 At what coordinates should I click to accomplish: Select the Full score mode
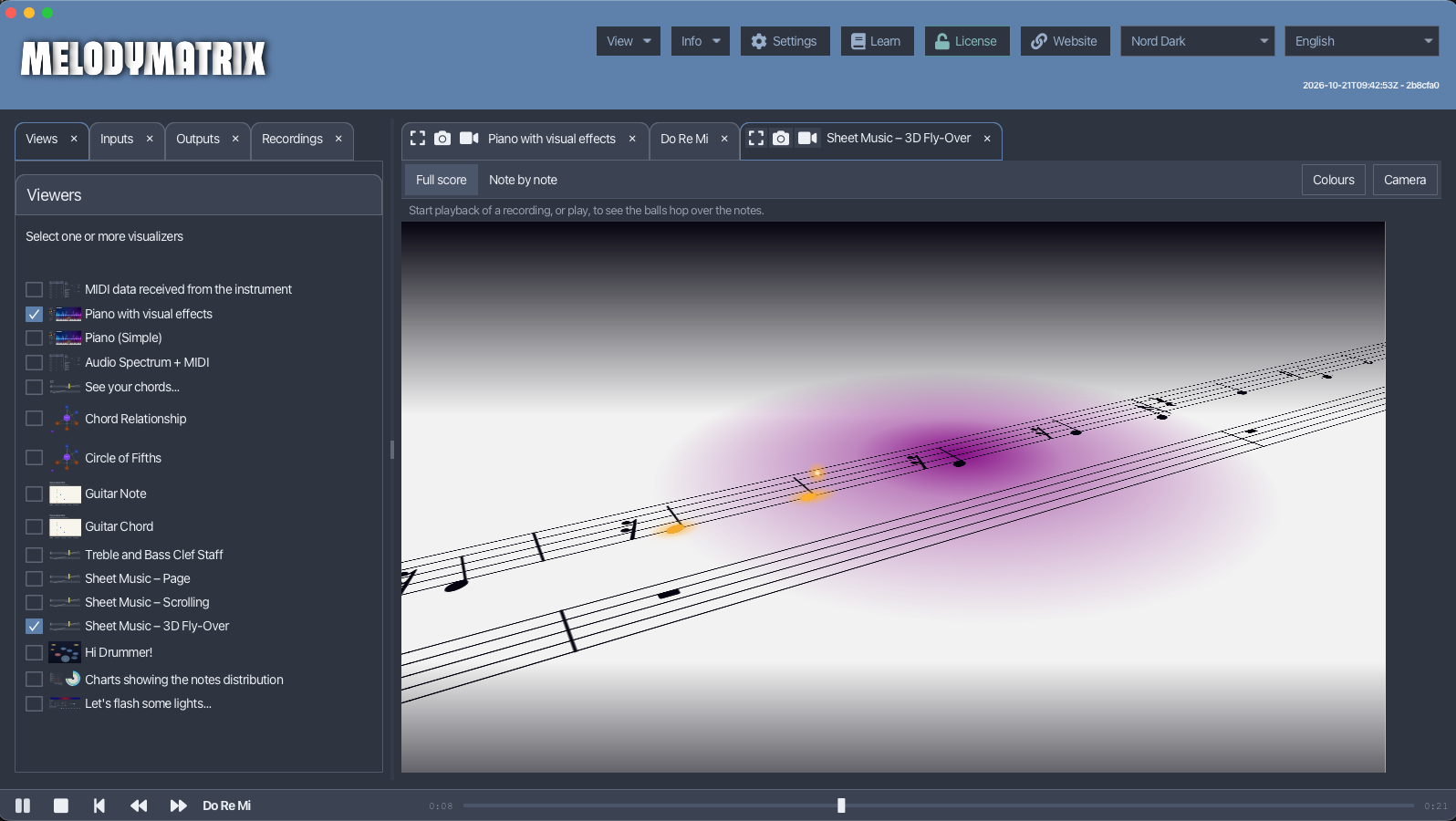pyautogui.click(x=442, y=180)
